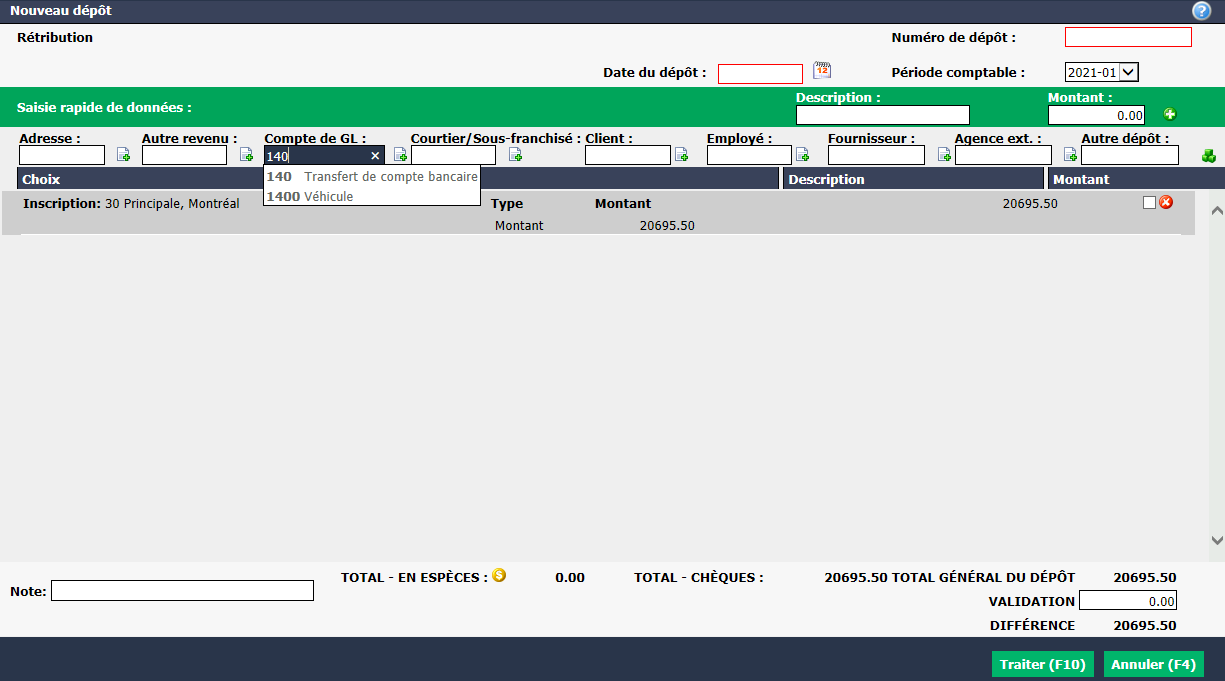Click the gold coin icon by Total en espèces
This screenshot has width=1225, height=681.
[499, 575]
